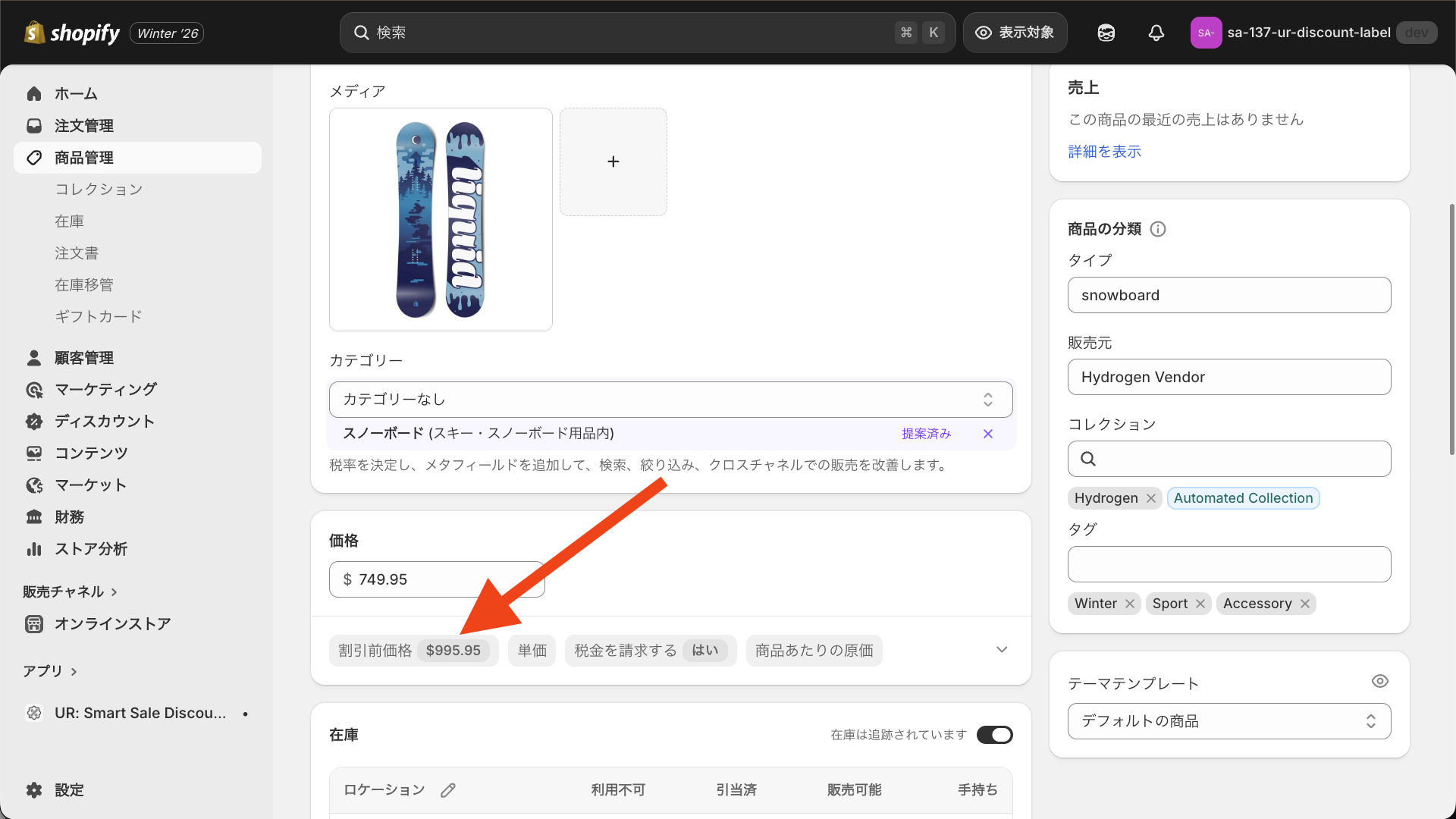Click the location edit pencil icon

click(x=447, y=790)
